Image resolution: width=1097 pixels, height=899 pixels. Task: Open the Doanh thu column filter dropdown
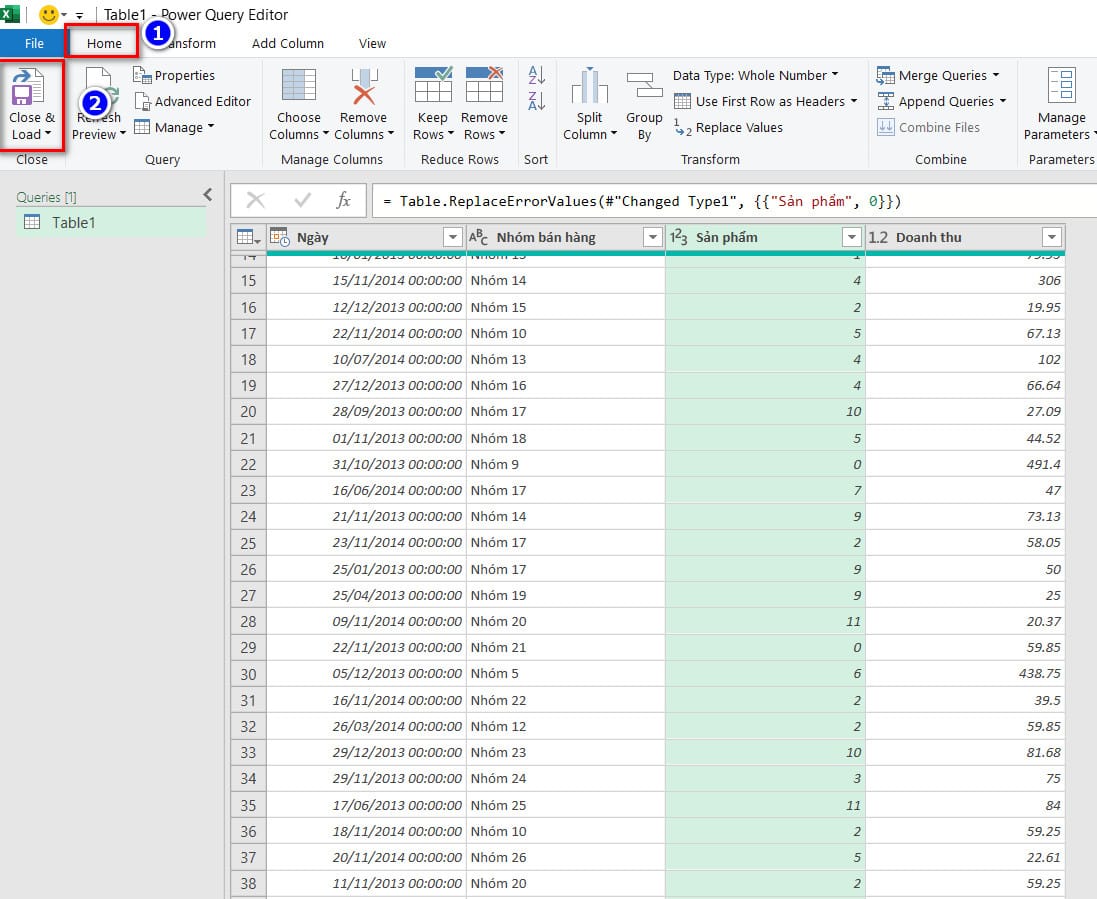(1051, 237)
